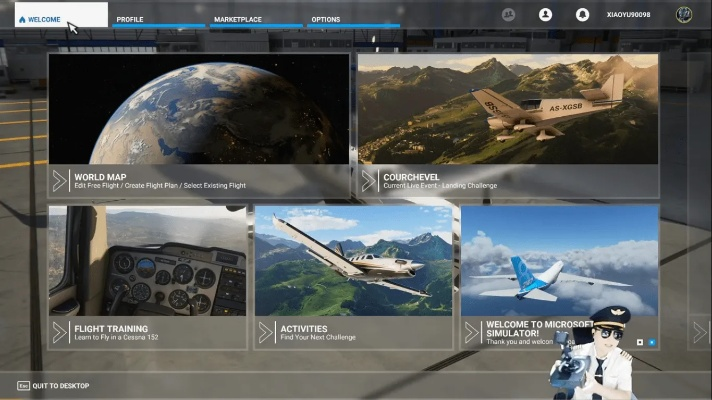Click the XIAOYU90098 username label
The height and width of the screenshot is (400, 712).
pyautogui.click(x=628, y=15)
